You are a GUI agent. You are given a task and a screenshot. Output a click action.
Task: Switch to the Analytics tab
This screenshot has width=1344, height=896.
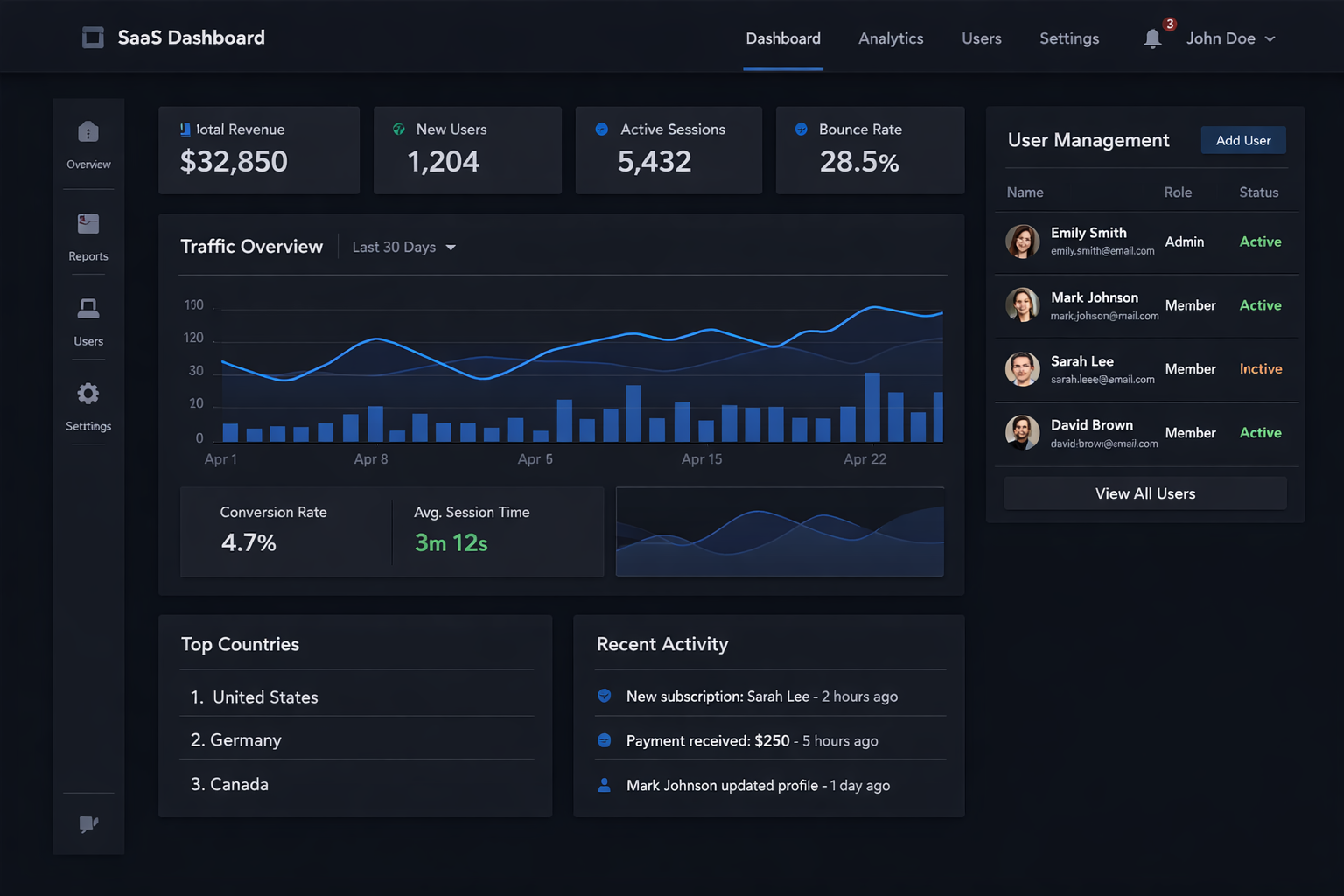[x=891, y=38]
